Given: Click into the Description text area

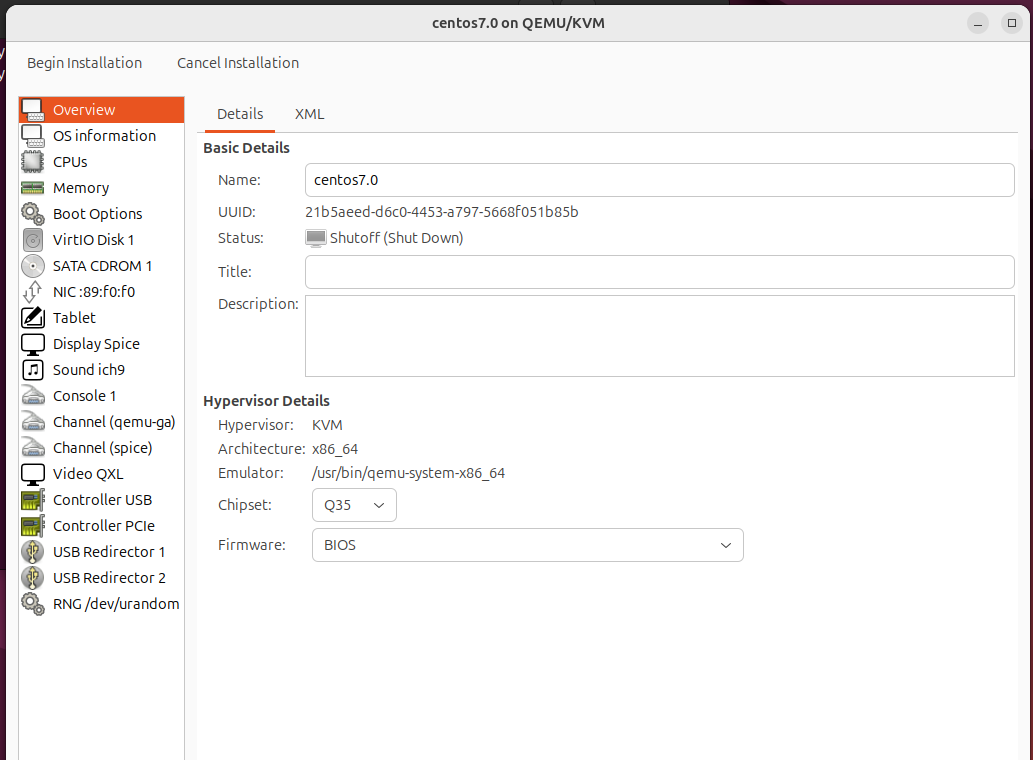Looking at the screenshot, I should (x=659, y=336).
